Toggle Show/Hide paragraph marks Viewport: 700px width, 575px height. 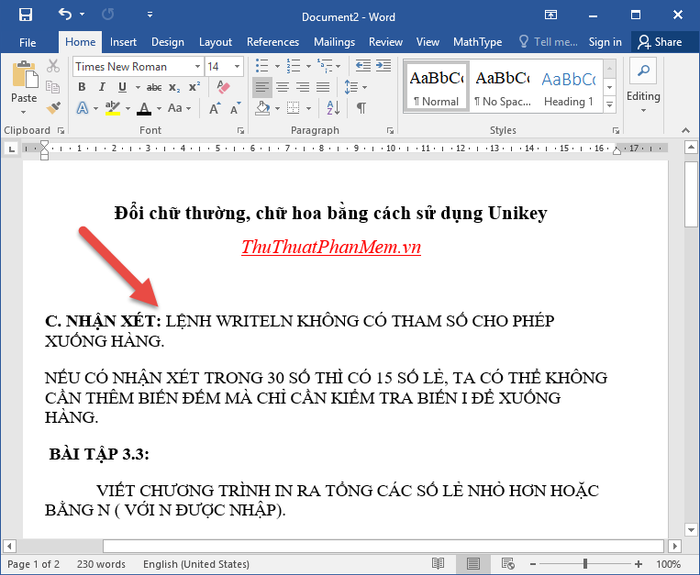coord(361,108)
